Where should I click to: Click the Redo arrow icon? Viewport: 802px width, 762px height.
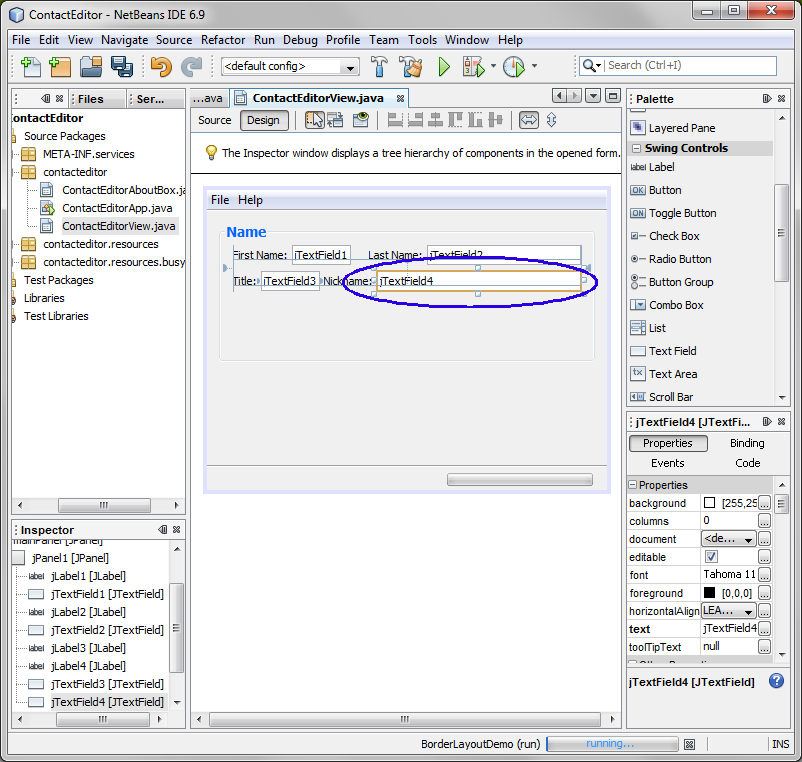(192, 66)
